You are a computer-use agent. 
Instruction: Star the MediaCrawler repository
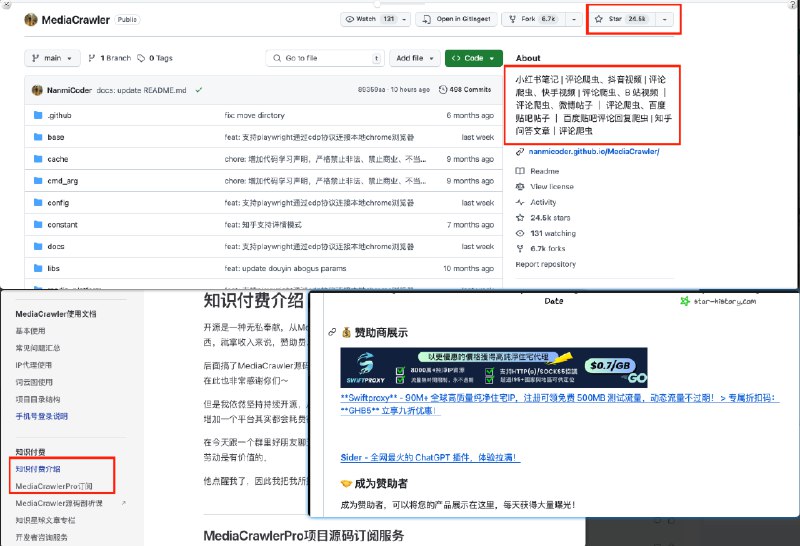tap(621, 19)
